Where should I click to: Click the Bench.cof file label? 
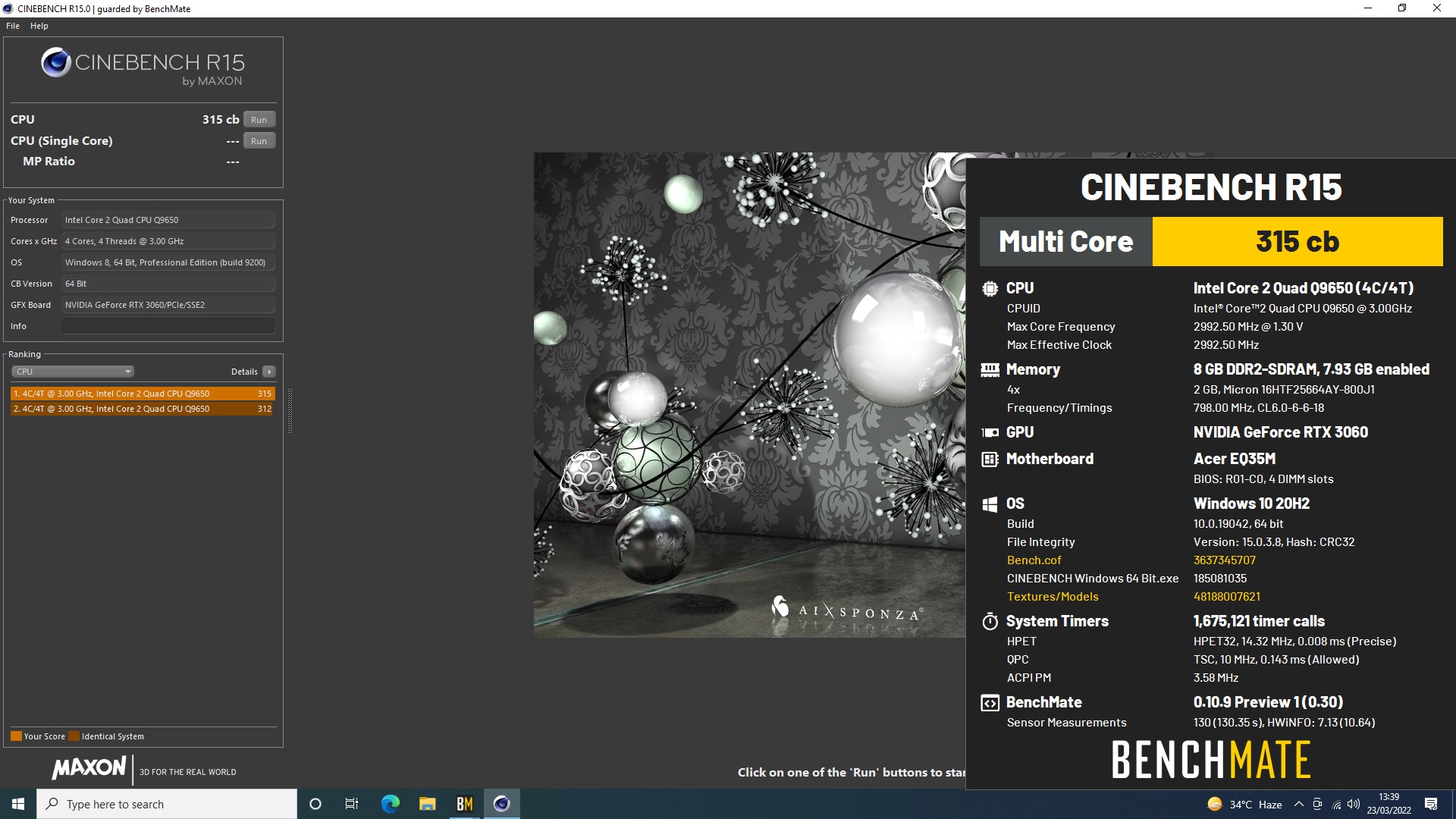point(1034,560)
